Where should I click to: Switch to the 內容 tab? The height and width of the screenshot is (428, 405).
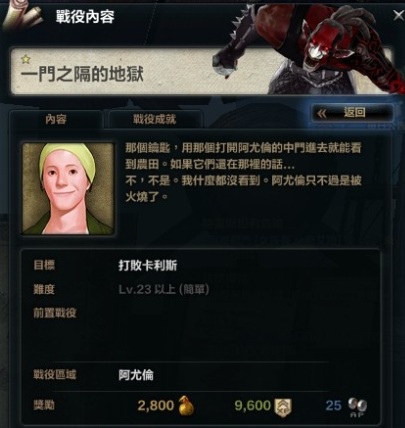point(56,119)
